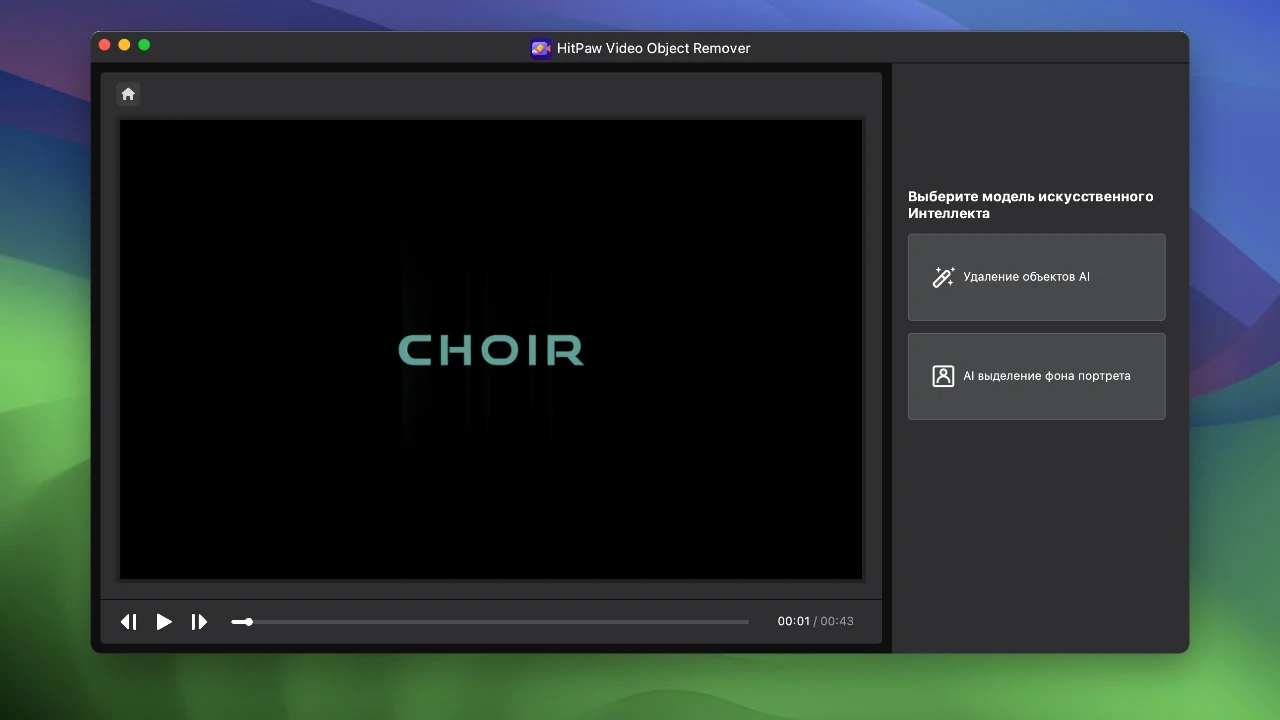Click the total duration 00:43 label
This screenshot has width=1280, height=720.
click(837, 621)
